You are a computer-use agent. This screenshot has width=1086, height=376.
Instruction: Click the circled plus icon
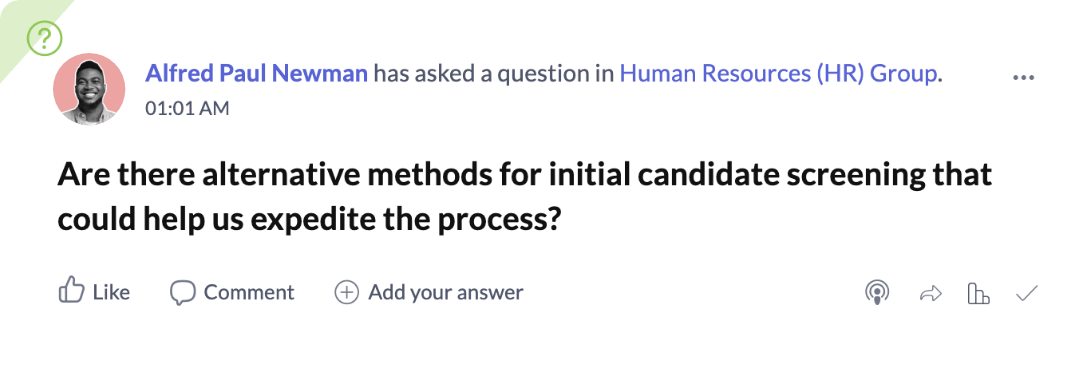(x=346, y=293)
